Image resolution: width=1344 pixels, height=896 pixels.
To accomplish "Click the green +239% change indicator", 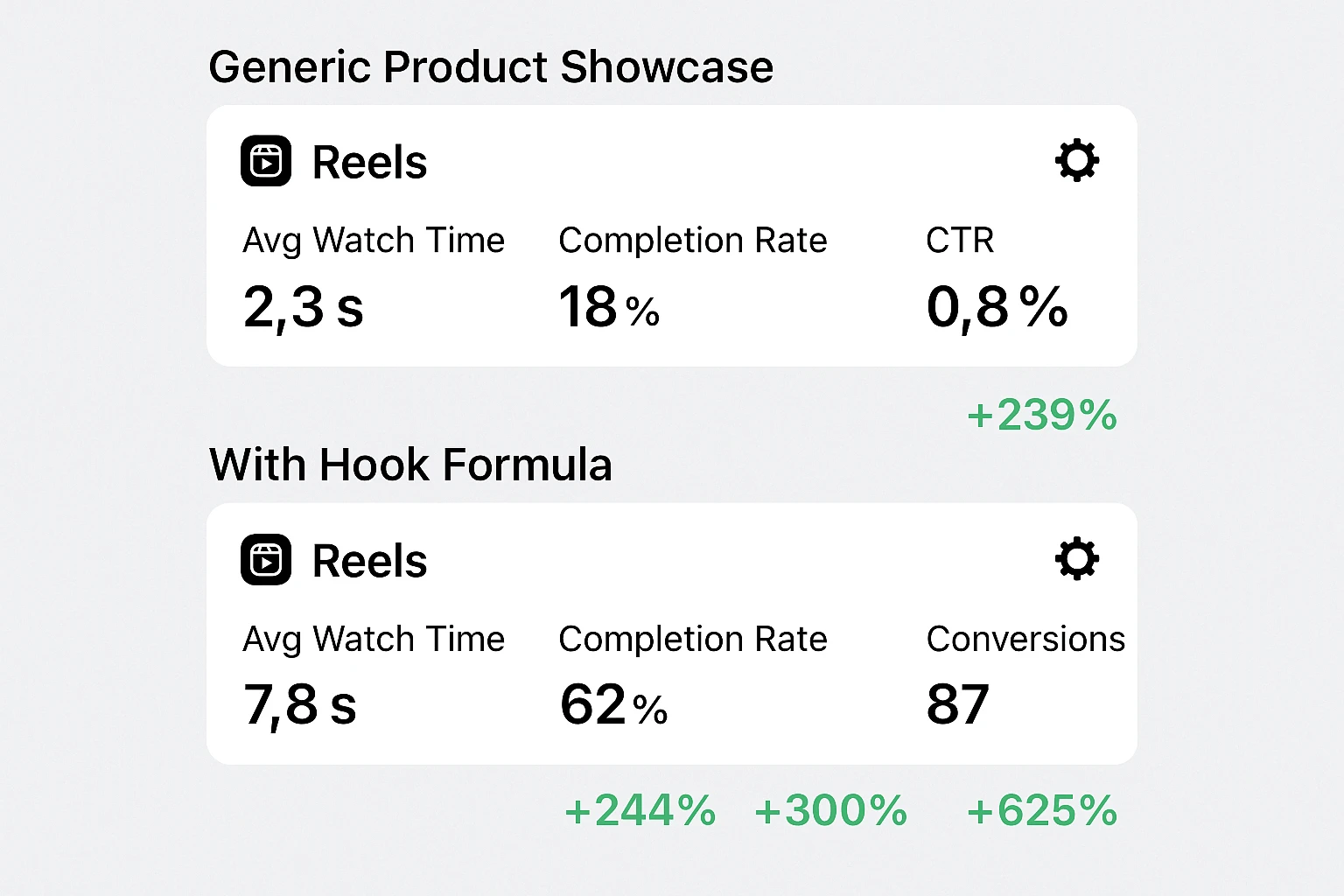I will pyautogui.click(x=1041, y=415).
